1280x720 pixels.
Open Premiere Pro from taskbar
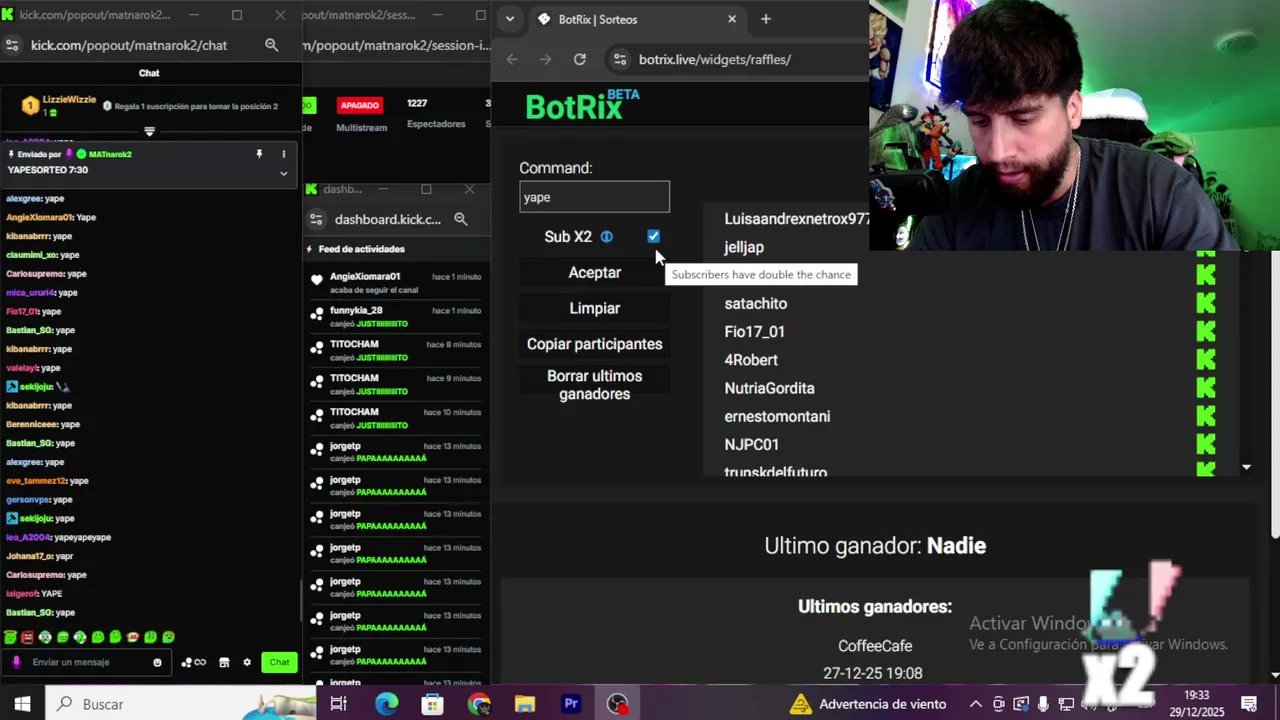point(571,704)
